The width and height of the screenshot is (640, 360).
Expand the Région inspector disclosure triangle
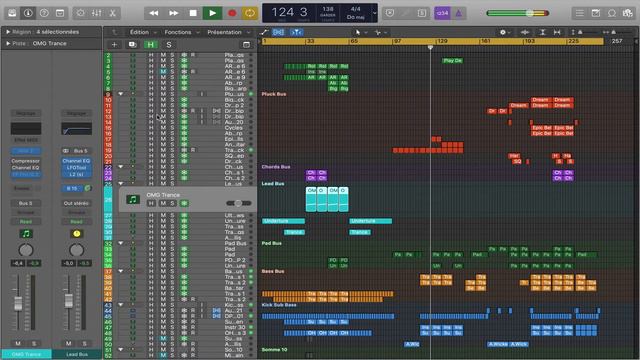tap(8, 32)
